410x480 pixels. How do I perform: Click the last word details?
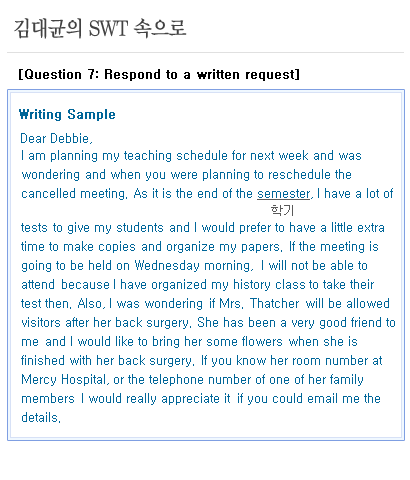tap(41, 418)
